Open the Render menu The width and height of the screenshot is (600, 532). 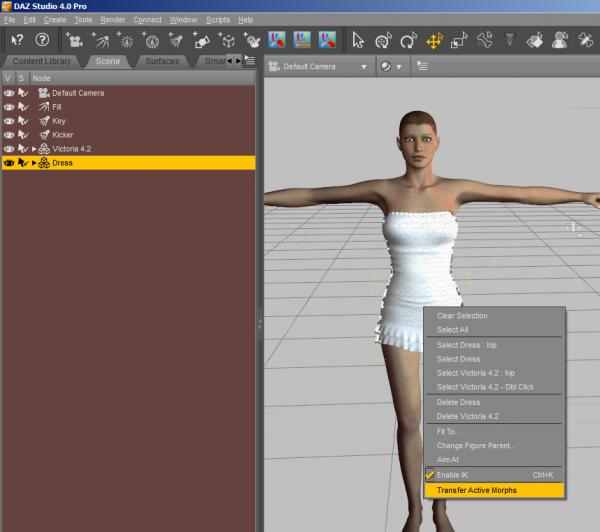(112, 20)
